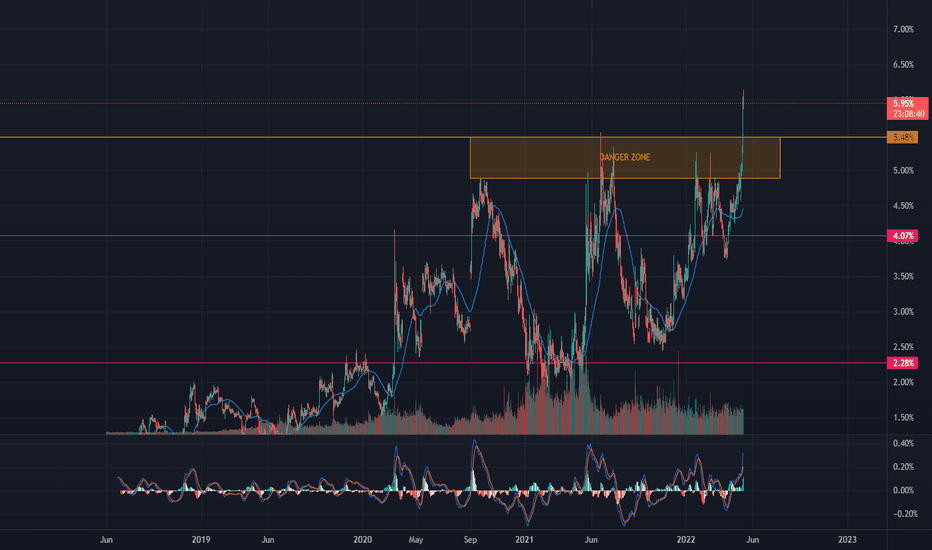Click the 4.50% price axis tick
The image size is (932, 550).
click(x=903, y=206)
